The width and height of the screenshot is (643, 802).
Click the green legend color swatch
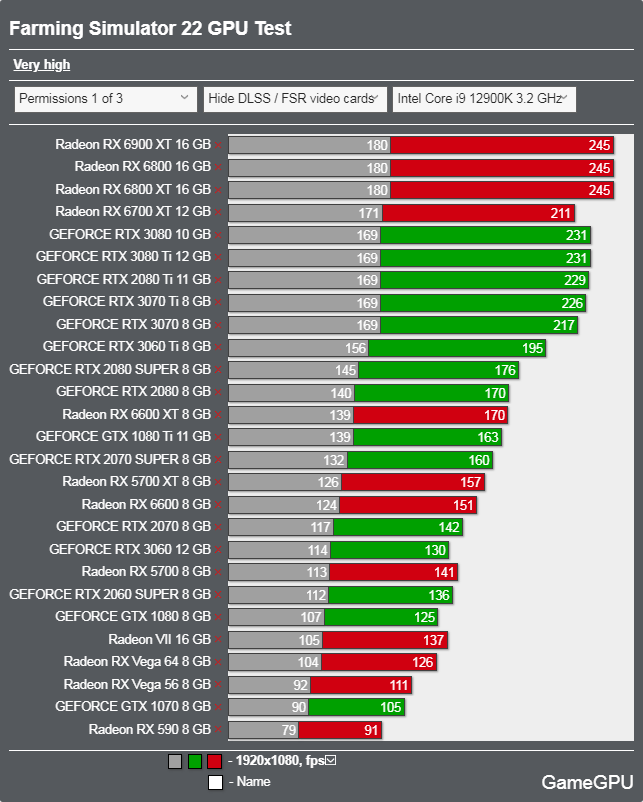(195, 762)
